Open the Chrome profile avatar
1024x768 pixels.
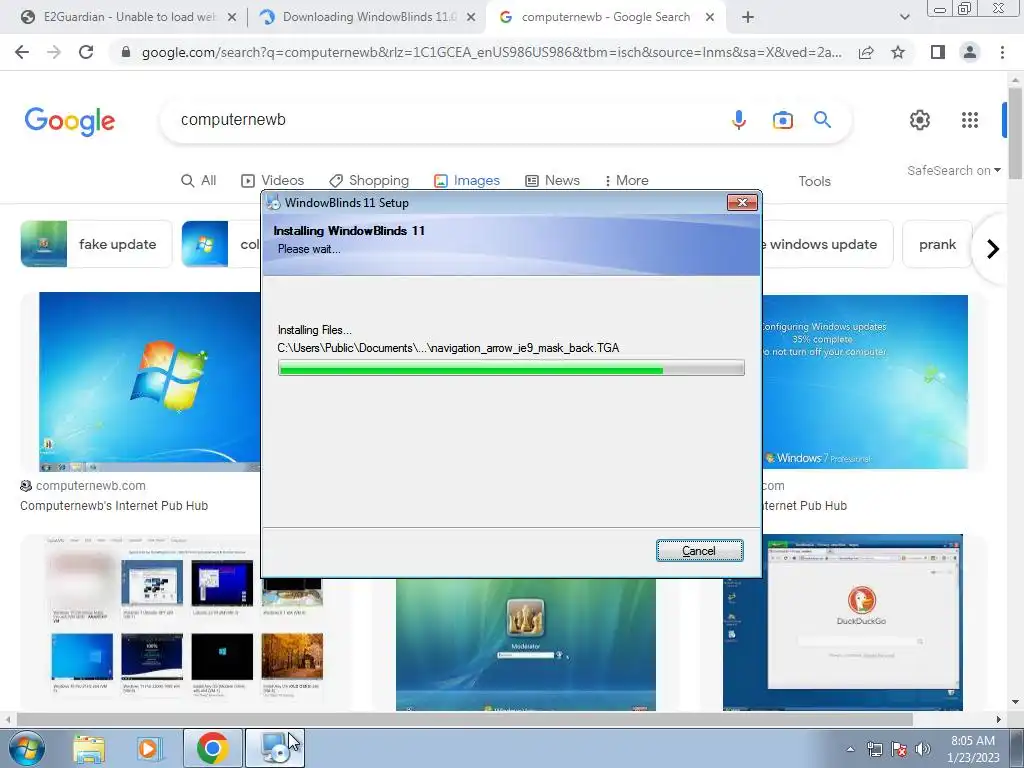(x=970, y=52)
